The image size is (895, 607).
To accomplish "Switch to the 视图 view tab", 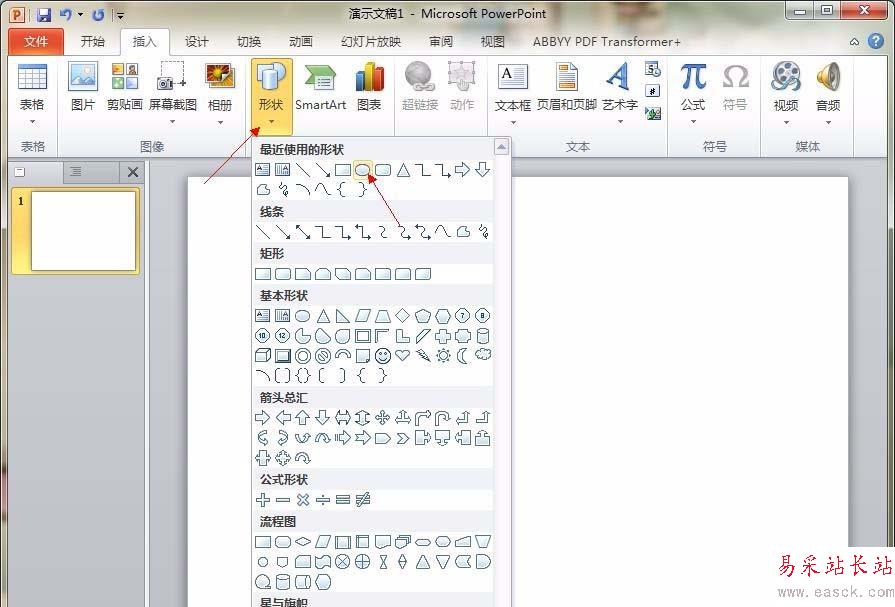I will coord(493,42).
